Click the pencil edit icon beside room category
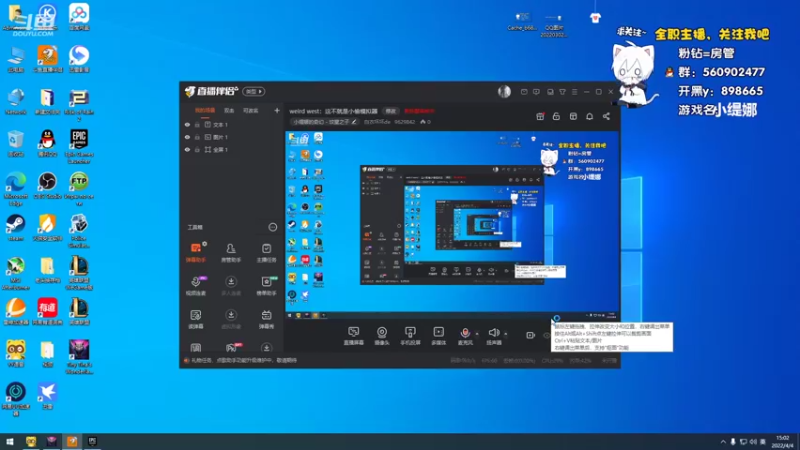 (354, 122)
